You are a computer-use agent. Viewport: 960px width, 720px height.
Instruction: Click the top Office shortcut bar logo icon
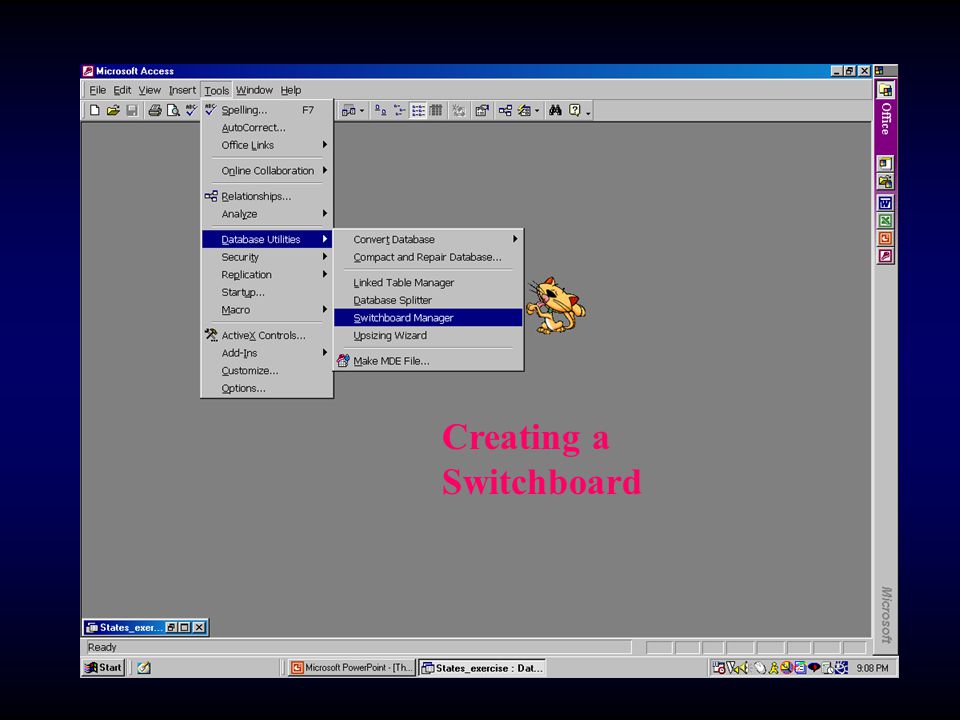[885, 91]
